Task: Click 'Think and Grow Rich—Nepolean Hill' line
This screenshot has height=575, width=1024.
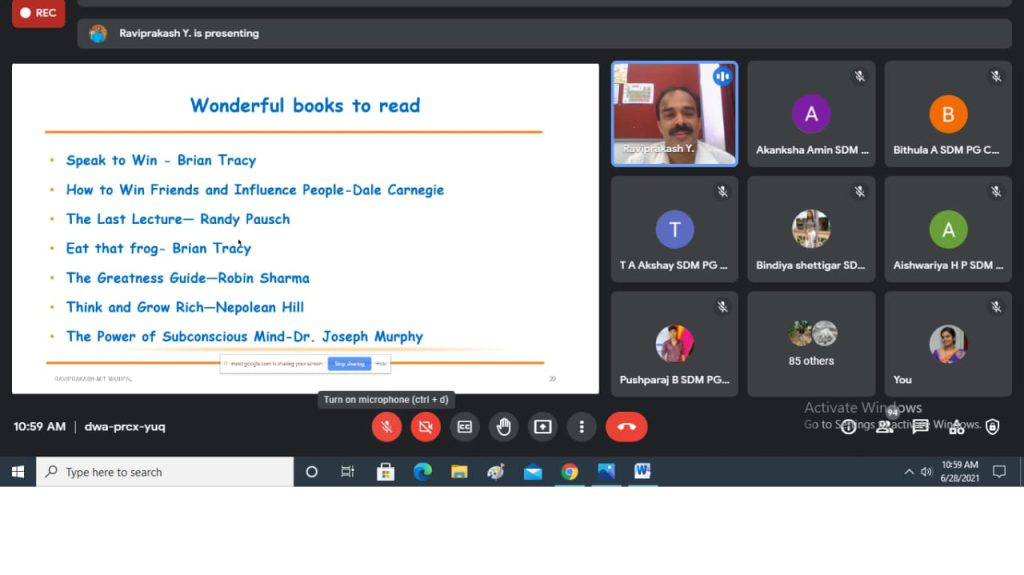Action: (x=185, y=307)
